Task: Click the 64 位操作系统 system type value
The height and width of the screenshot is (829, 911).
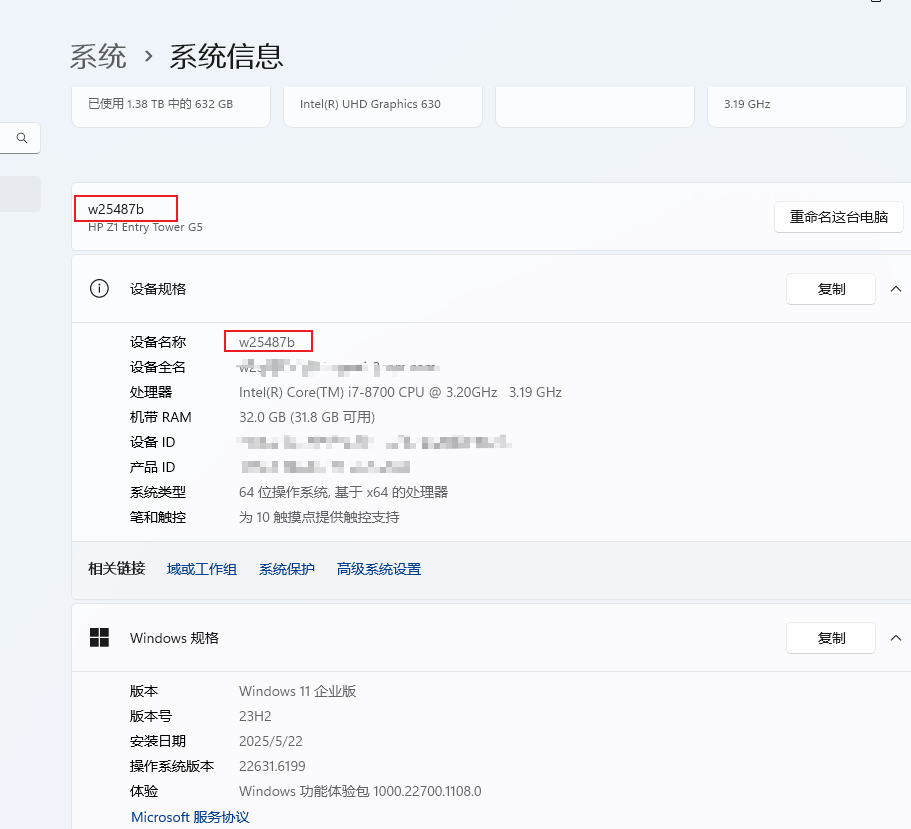Action: [343, 492]
